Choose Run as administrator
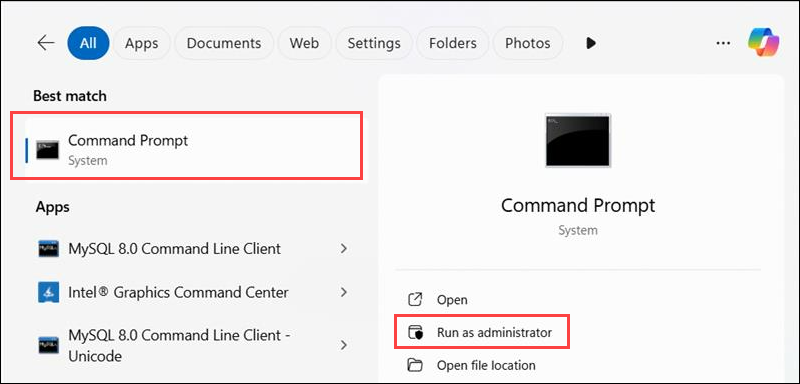 [x=482, y=332]
